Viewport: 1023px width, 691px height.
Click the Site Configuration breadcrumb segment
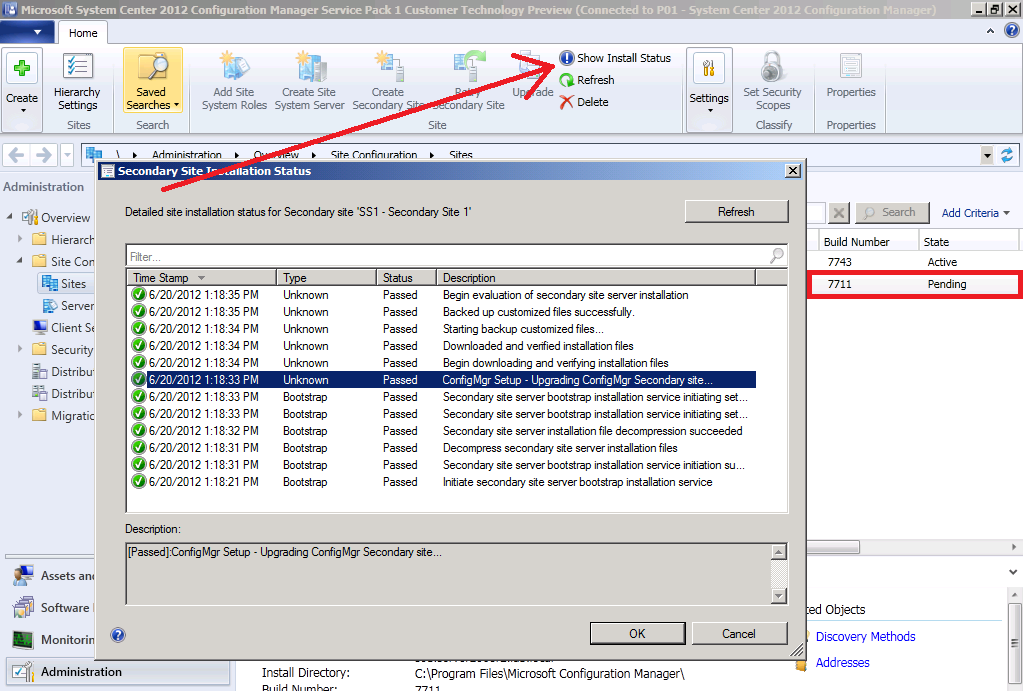(374, 155)
